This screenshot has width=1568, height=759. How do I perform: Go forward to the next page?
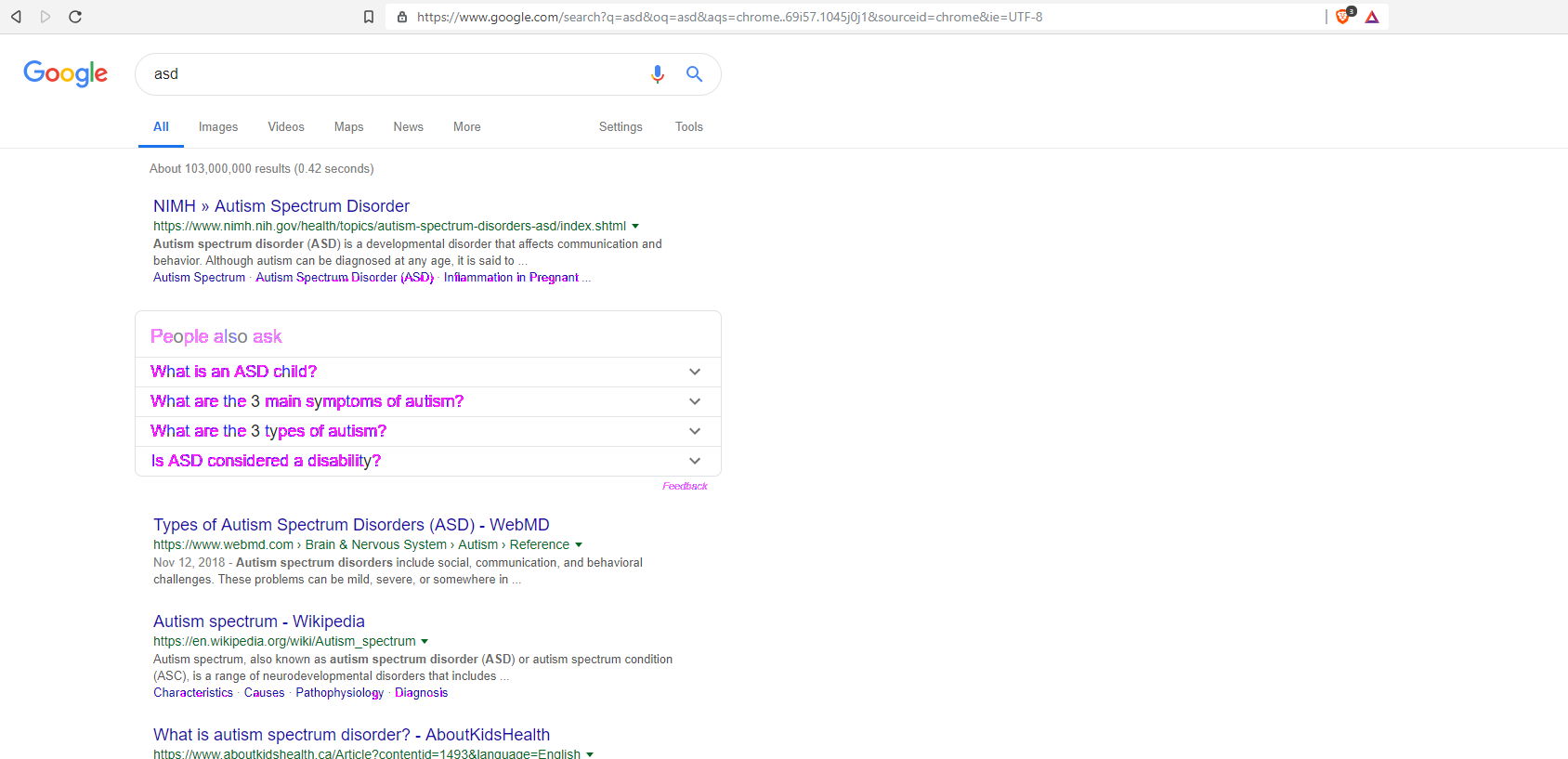tap(46, 17)
